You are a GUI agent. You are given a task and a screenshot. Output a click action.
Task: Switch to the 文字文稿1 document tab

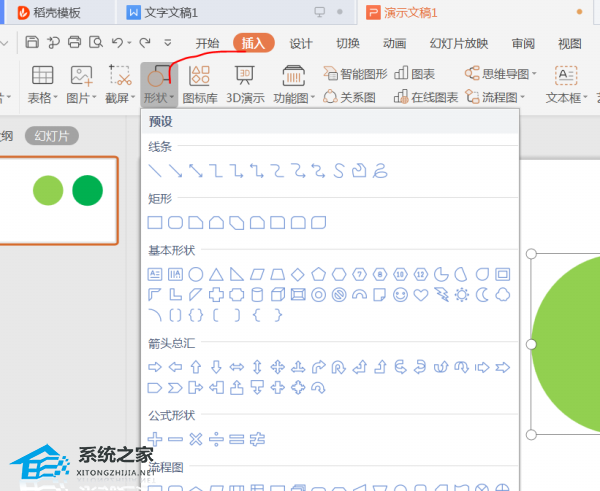(x=236, y=12)
